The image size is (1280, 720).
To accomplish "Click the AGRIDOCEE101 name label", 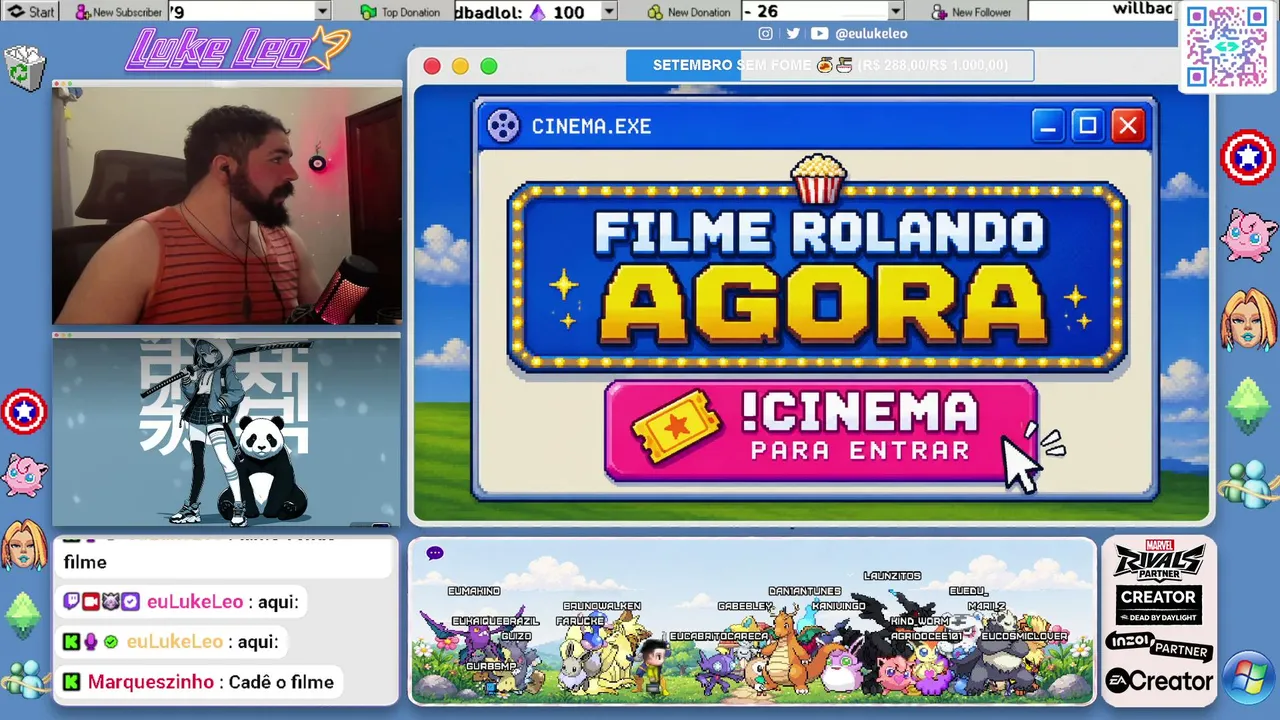I will pyautogui.click(x=926, y=636).
